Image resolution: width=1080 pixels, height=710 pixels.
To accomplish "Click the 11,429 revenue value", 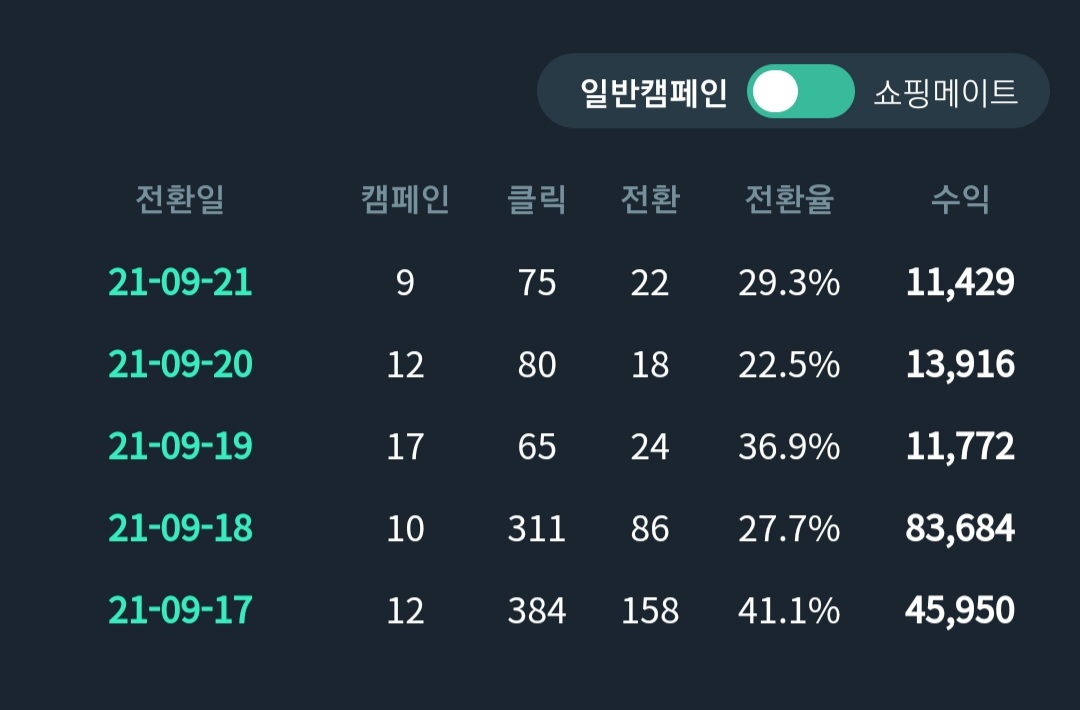I will [x=960, y=283].
